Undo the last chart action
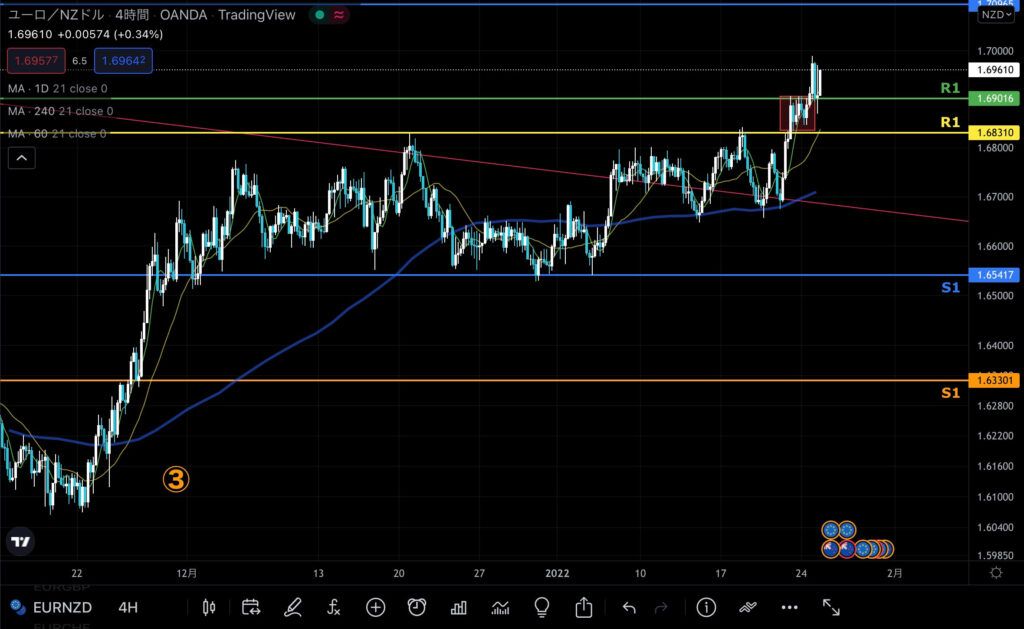1024x629 pixels. [629, 607]
